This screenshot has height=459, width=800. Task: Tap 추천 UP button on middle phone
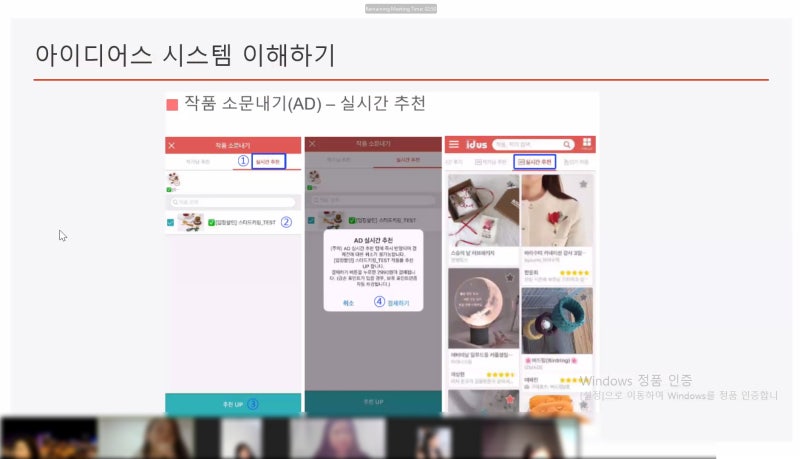click(373, 402)
